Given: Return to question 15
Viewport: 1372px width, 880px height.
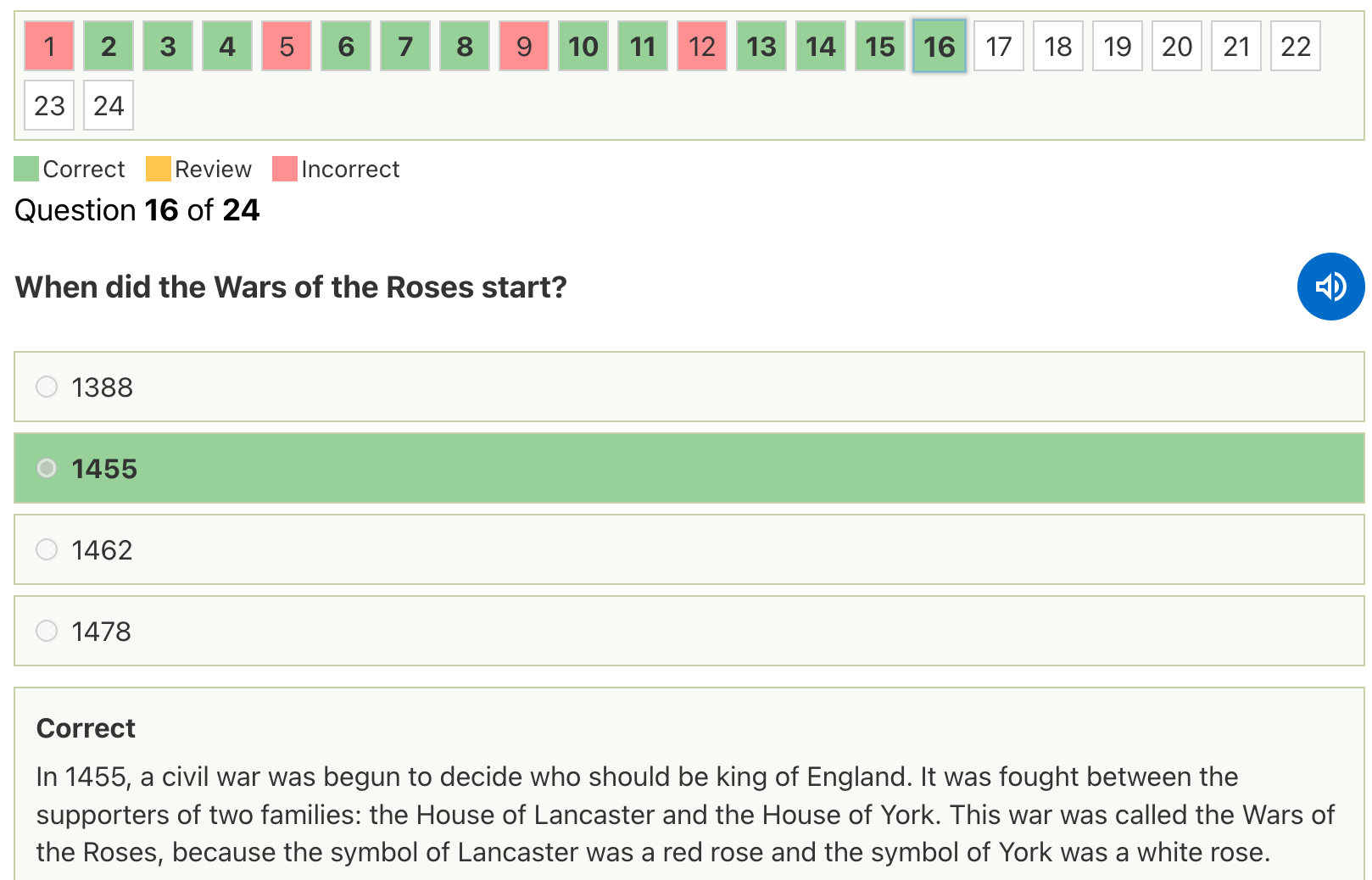Looking at the screenshot, I should click(880, 46).
